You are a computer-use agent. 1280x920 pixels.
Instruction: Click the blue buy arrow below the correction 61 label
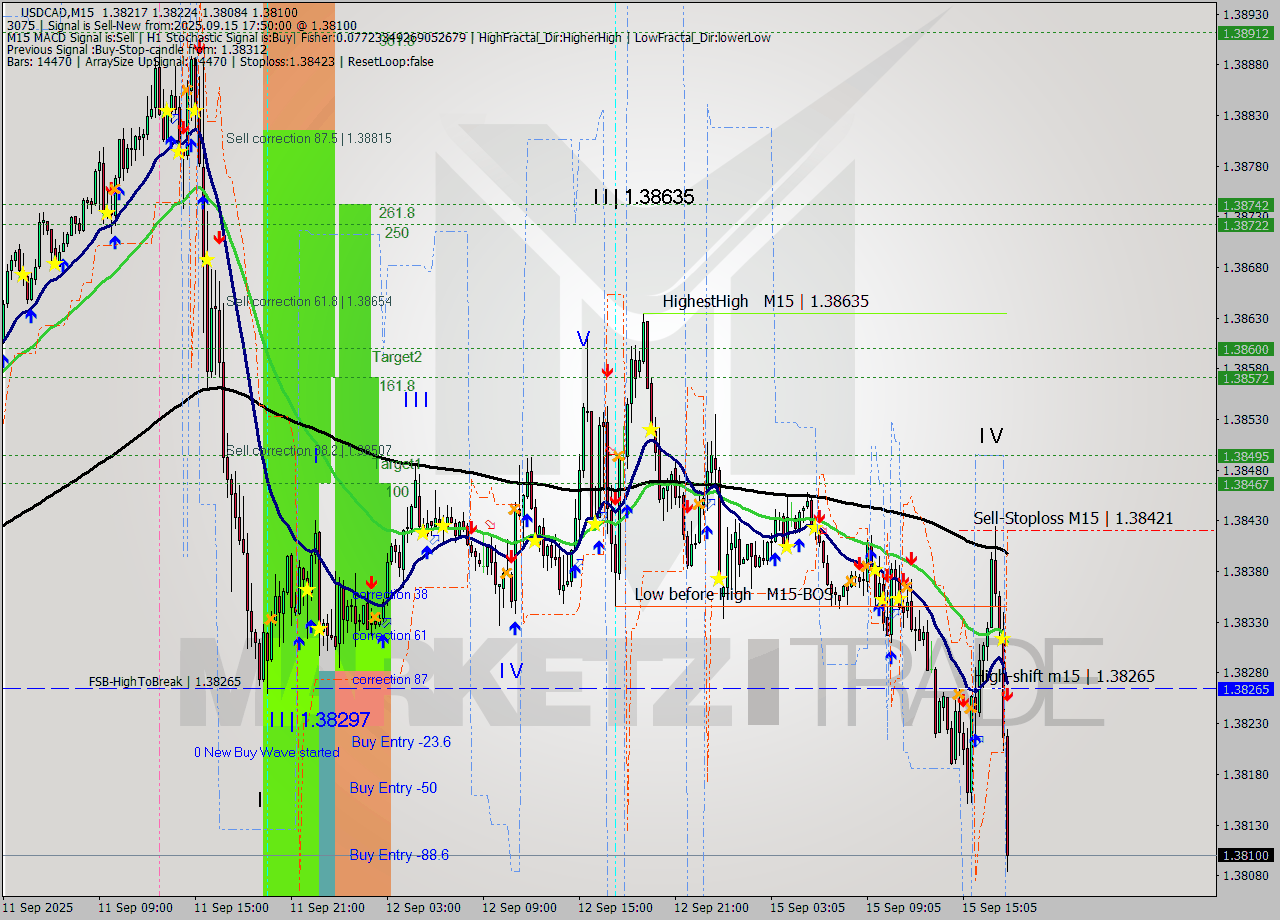pos(382,642)
